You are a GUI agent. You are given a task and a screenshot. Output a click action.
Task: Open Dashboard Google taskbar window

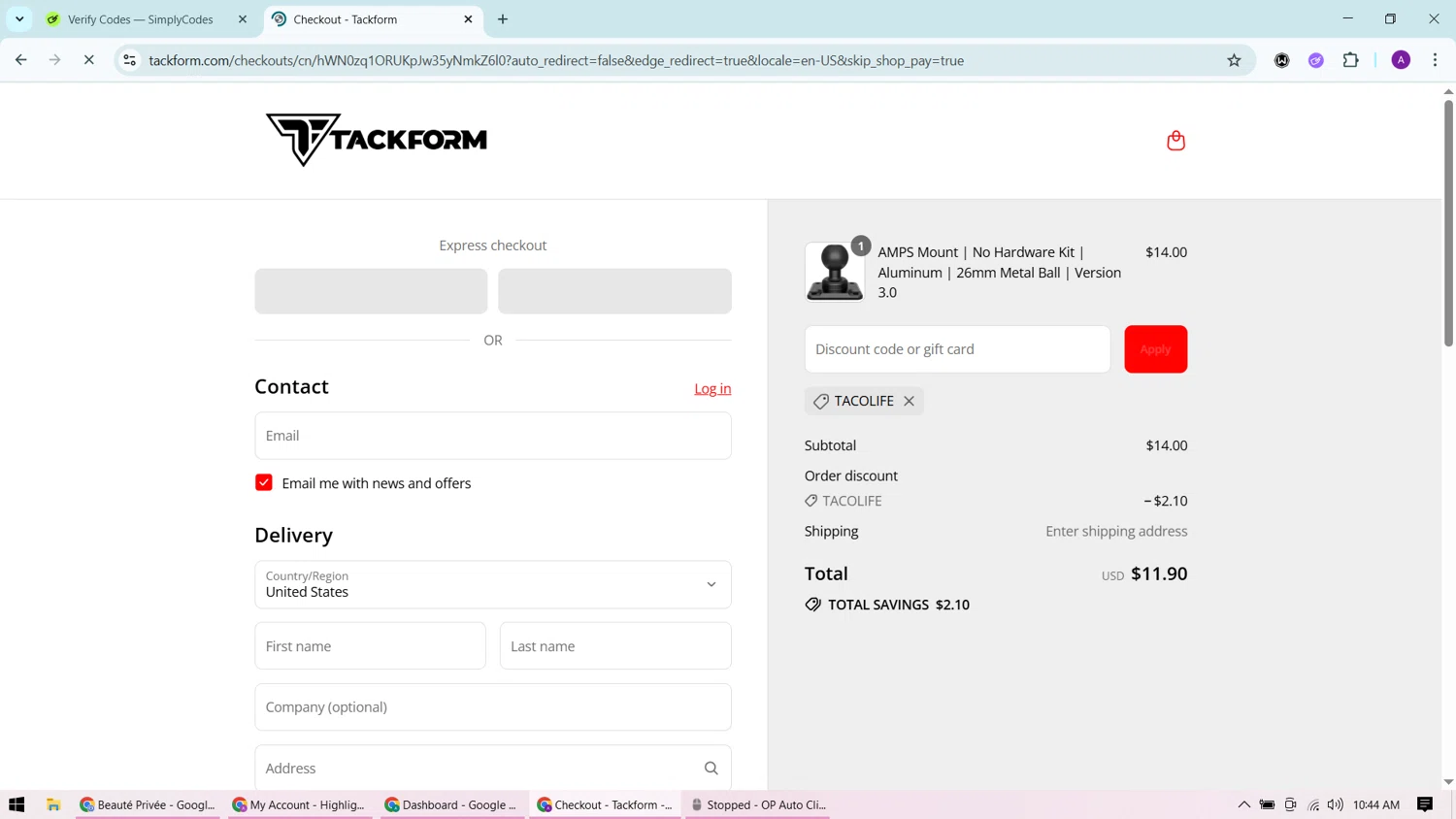pyautogui.click(x=452, y=804)
